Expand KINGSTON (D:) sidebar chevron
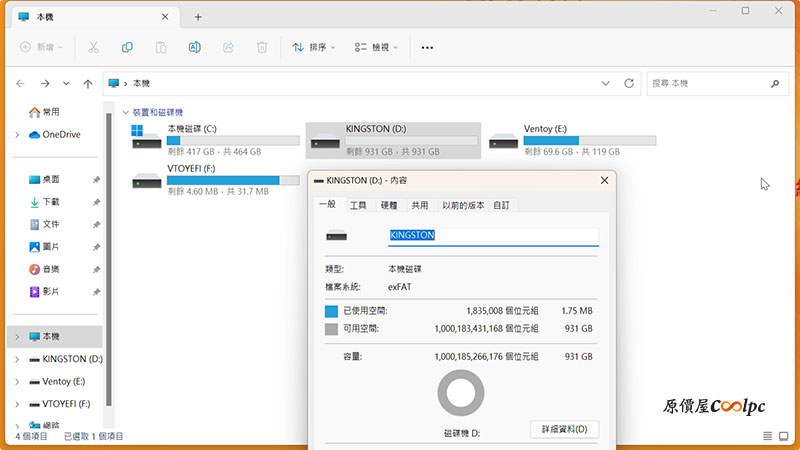 [x=17, y=359]
